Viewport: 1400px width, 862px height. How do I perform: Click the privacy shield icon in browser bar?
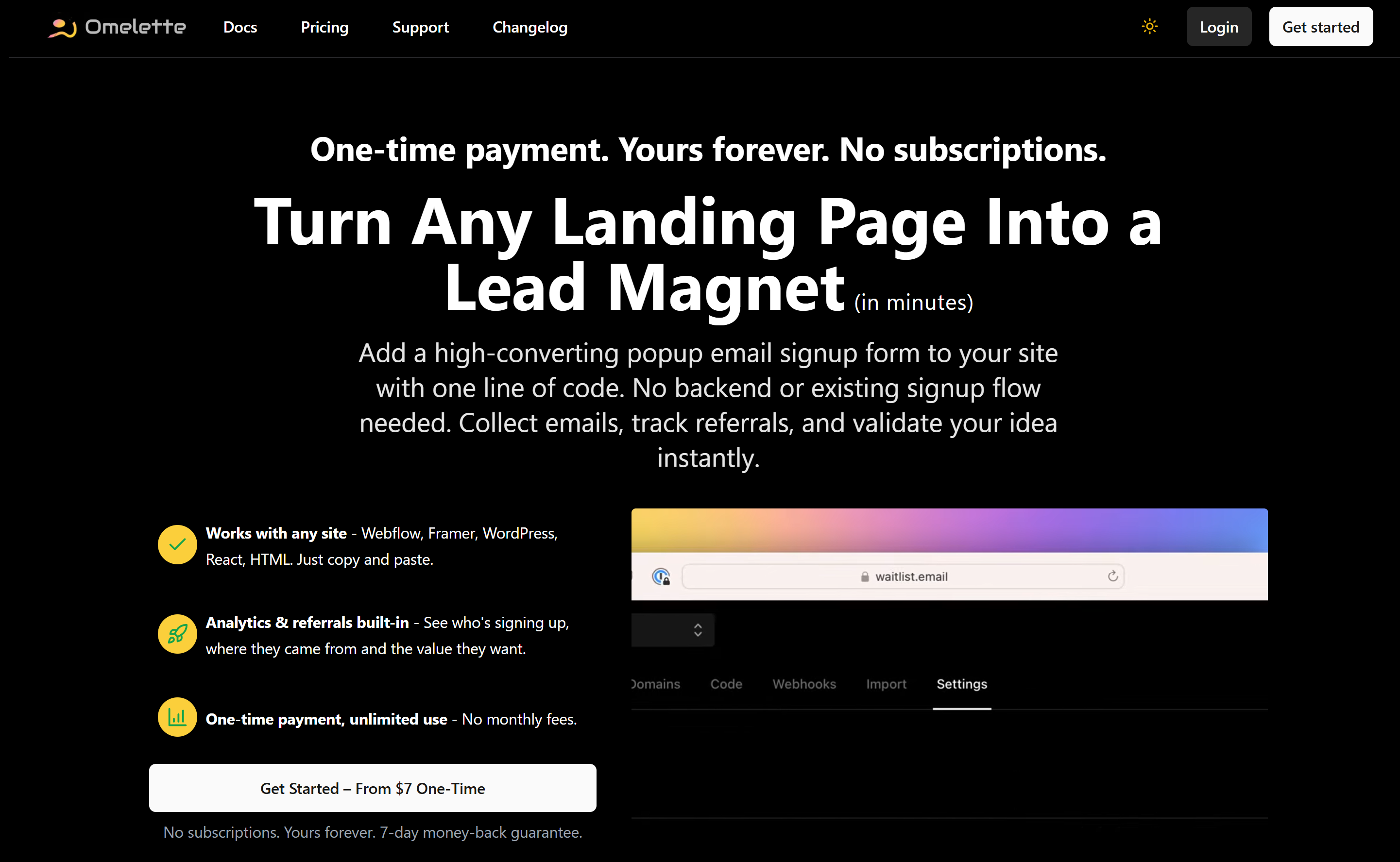tap(660, 577)
